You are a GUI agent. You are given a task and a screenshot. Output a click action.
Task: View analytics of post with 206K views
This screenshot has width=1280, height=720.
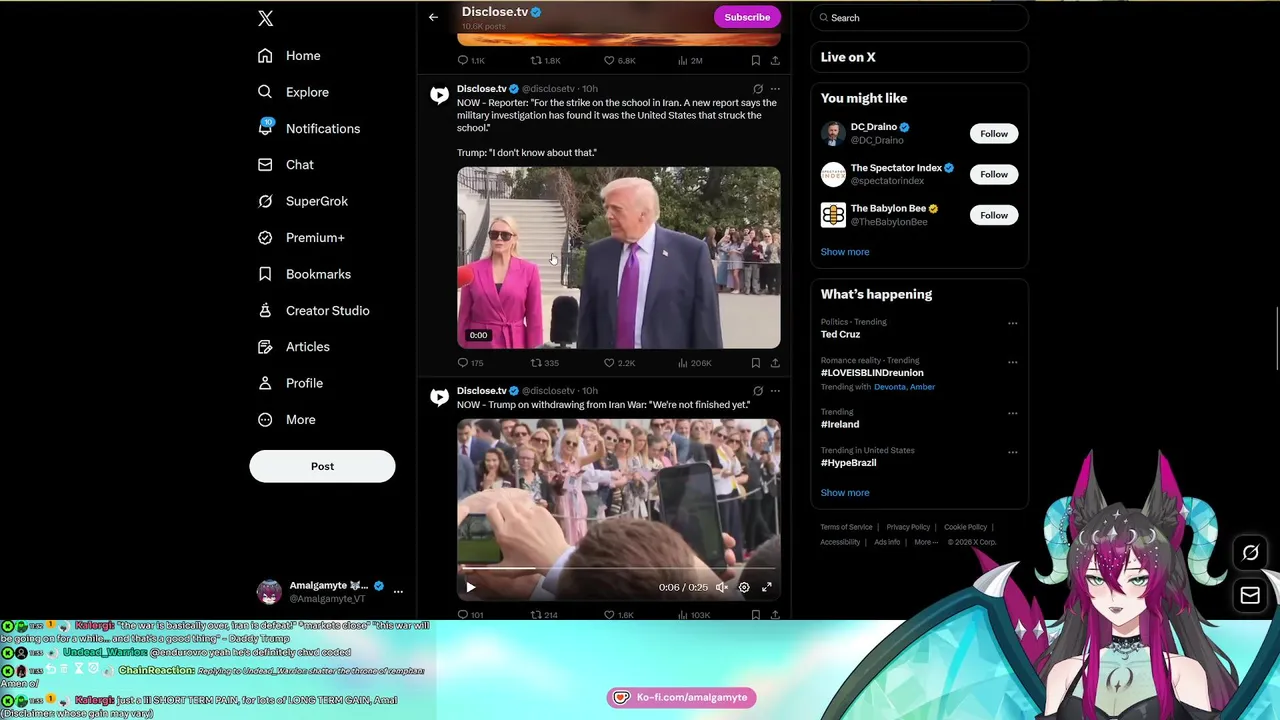[694, 363]
